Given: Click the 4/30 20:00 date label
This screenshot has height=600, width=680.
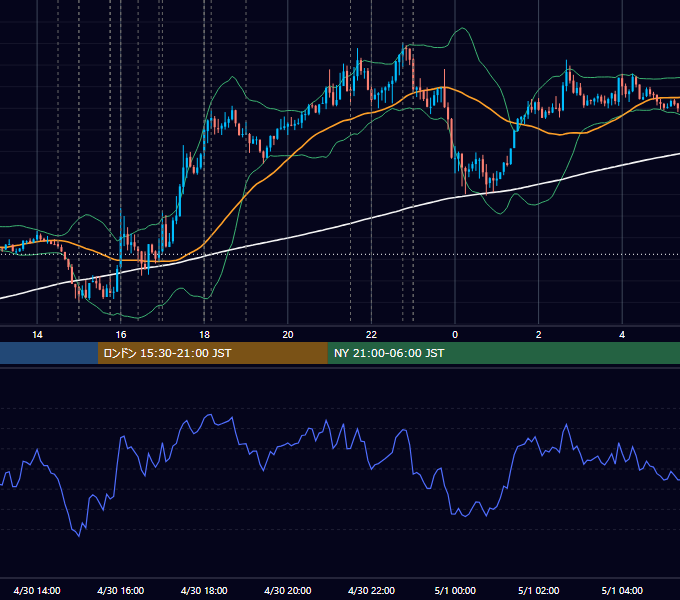Looking at the screenshot, I should (288, 590).
